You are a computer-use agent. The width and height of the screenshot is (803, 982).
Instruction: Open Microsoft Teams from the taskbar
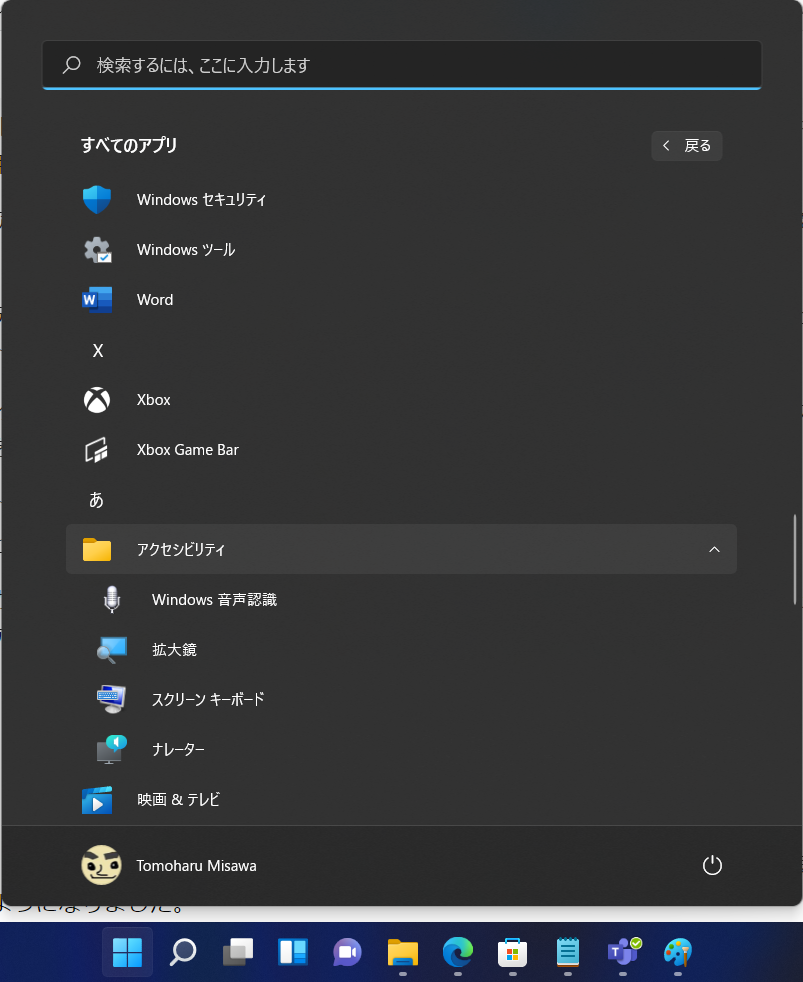point(623,952)
